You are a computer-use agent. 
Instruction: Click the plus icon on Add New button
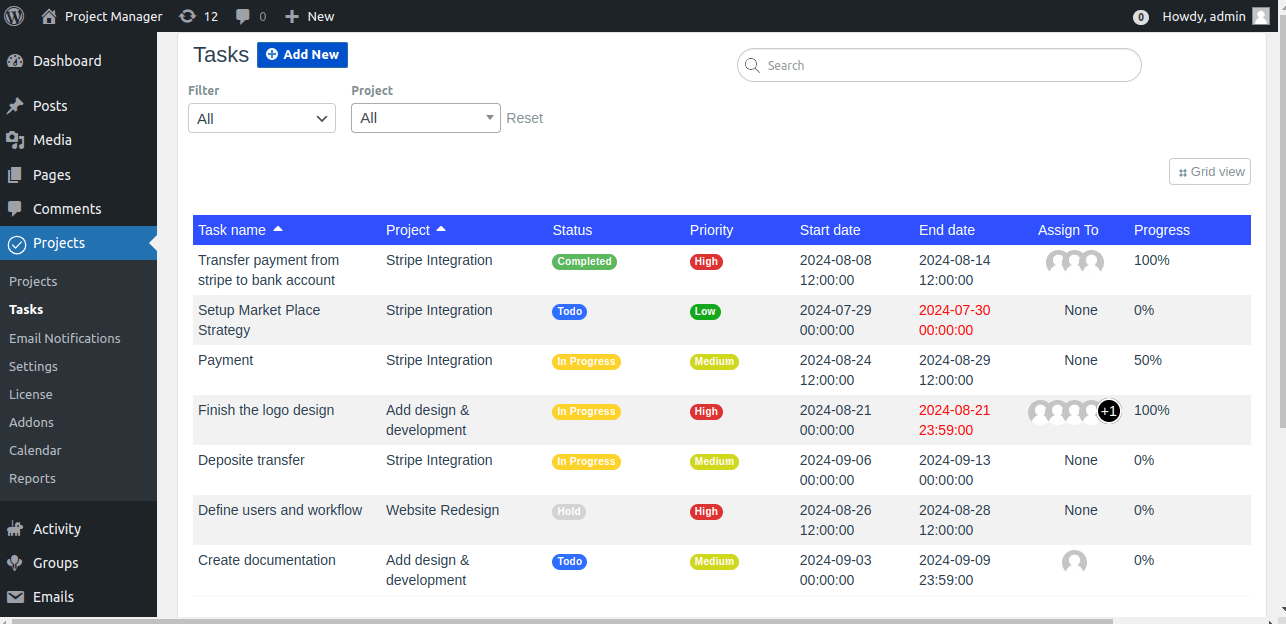tap(272, 55)
